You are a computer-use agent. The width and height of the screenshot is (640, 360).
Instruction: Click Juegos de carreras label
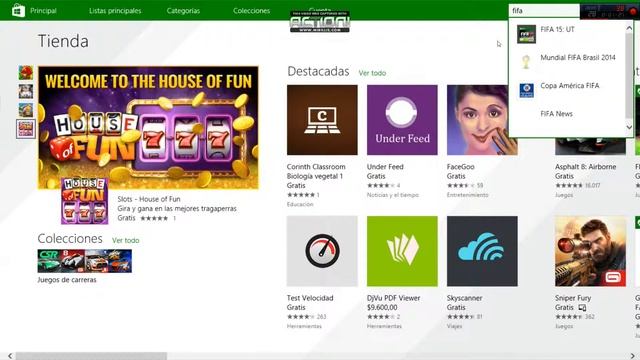[67, 280]
